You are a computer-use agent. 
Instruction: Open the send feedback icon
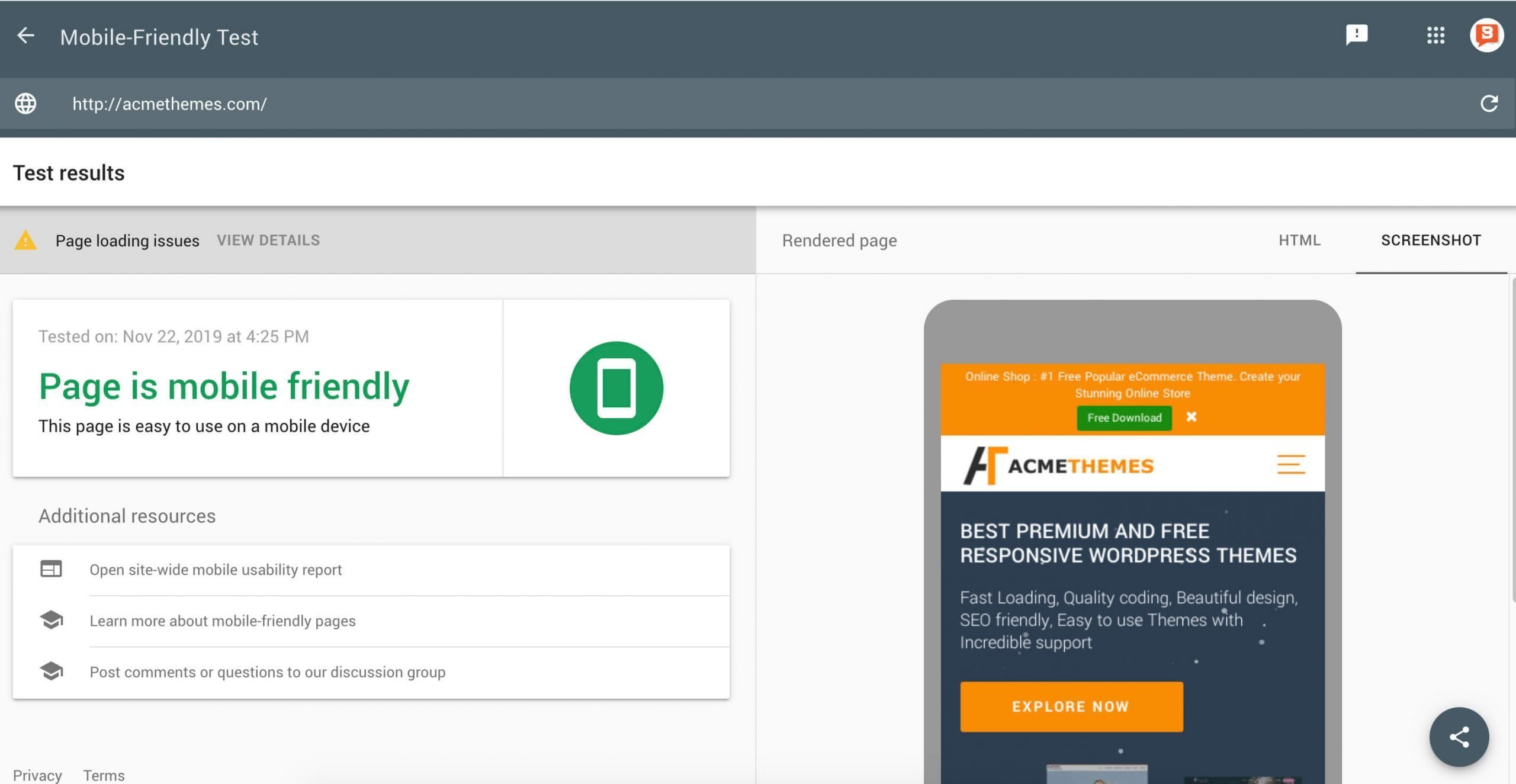click(1356, 35)
